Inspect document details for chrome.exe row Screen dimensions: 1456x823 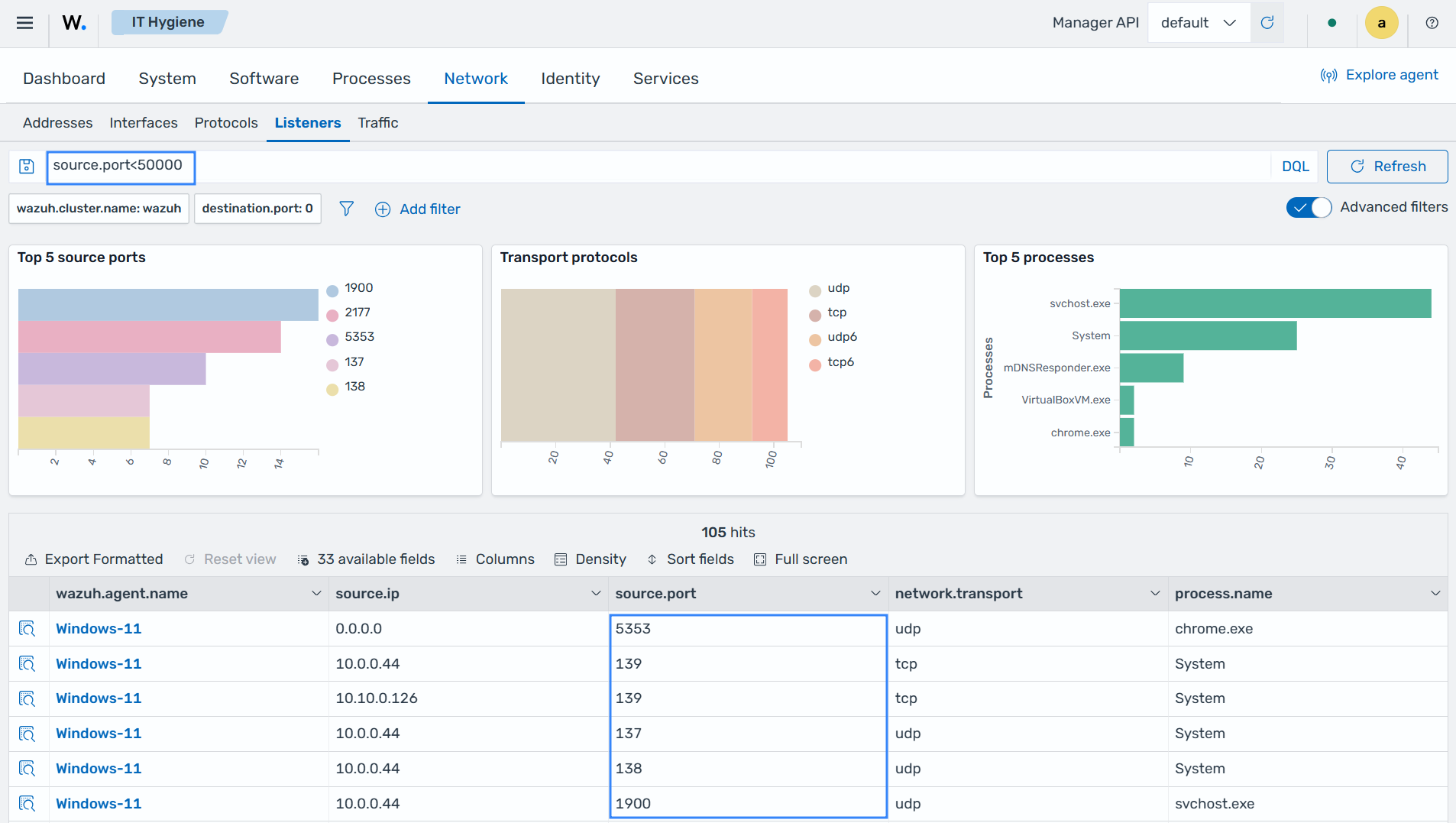pyautogui.click(x=28, y=629)
